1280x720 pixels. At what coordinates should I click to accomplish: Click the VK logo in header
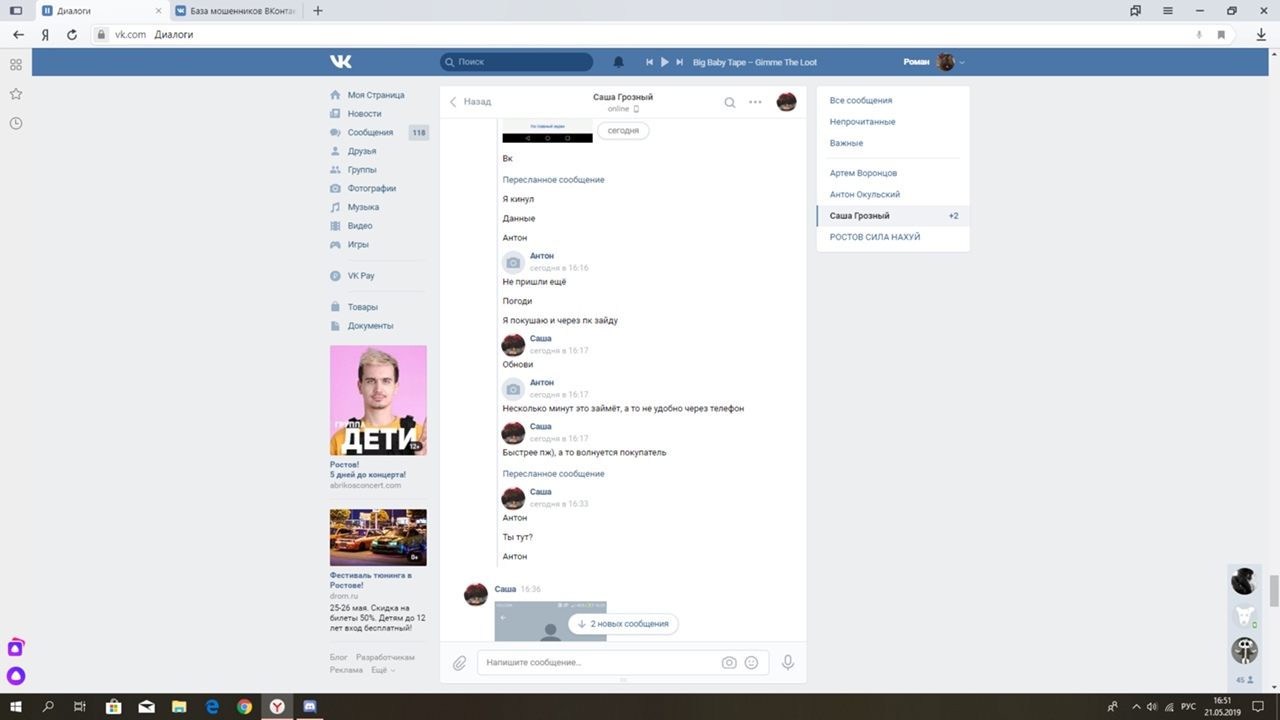[x=341, y=62]
